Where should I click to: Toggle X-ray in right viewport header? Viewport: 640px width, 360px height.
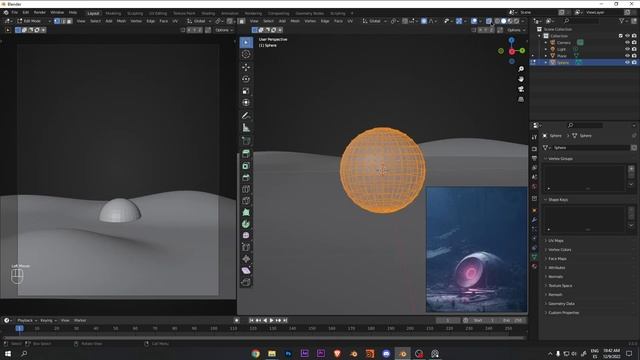tap(489, 21)
